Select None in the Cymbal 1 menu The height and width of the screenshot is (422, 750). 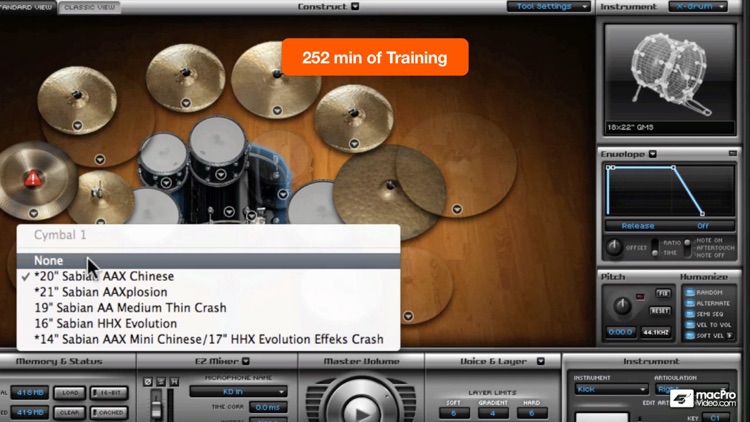coord(208,260)
